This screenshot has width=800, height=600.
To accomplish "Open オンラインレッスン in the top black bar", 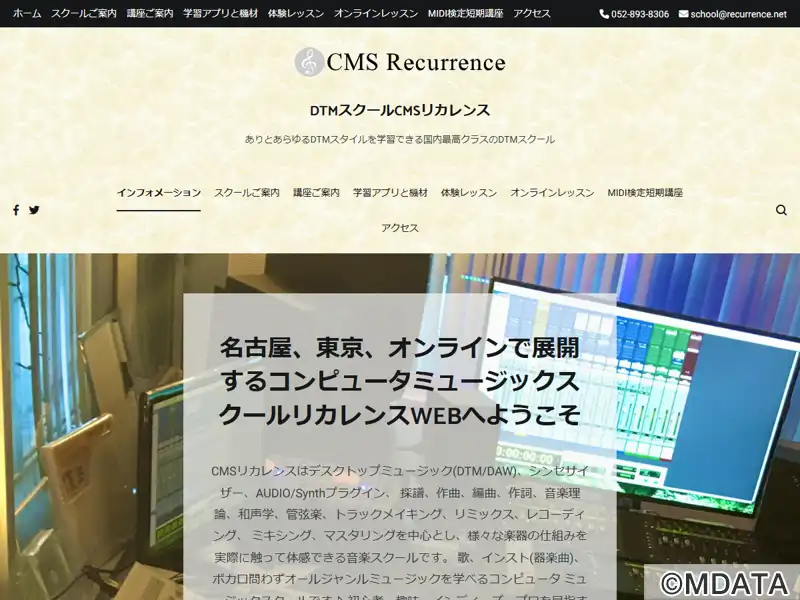I will pyautogui.click(x=376, y=14).
